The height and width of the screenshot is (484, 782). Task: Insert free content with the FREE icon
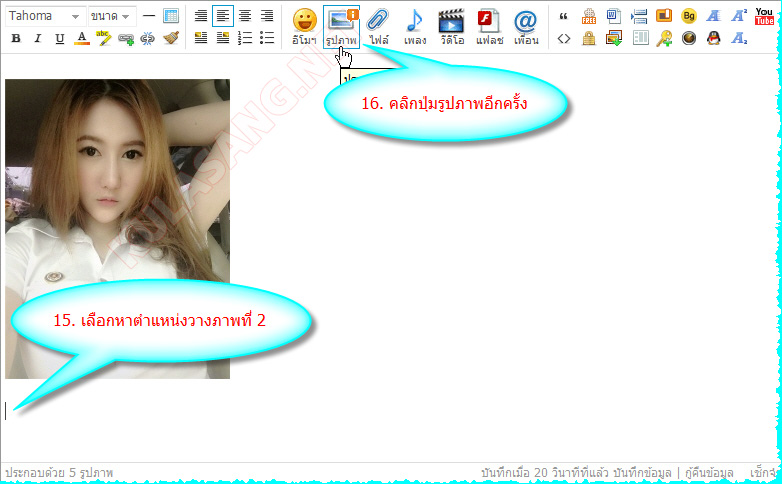pos(589,16)
